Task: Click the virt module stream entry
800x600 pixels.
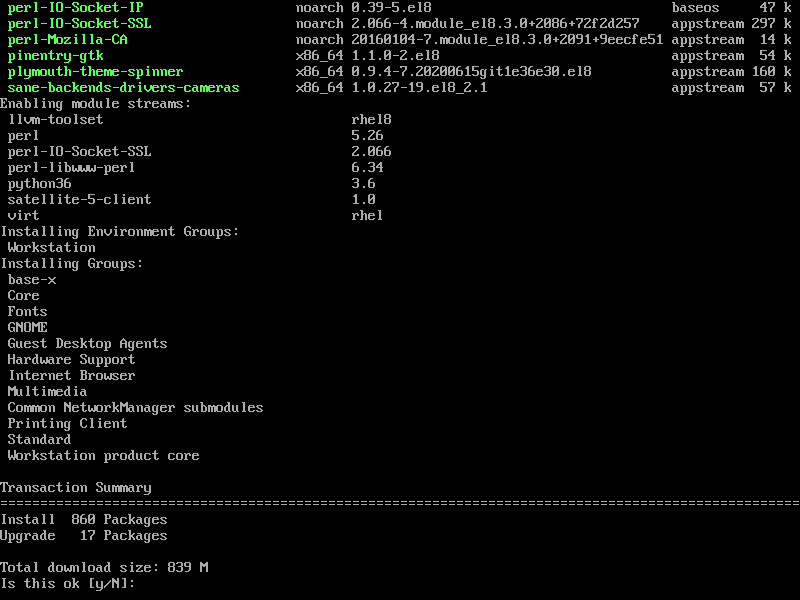Action: 23,215
